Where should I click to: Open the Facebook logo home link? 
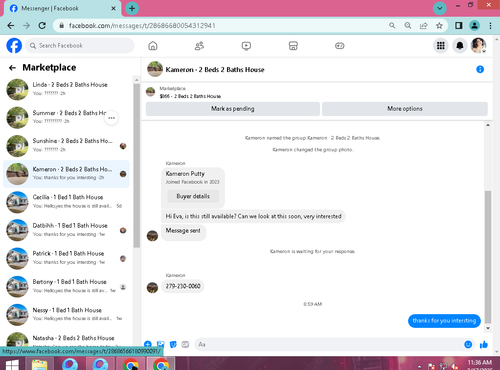(14, 46)
